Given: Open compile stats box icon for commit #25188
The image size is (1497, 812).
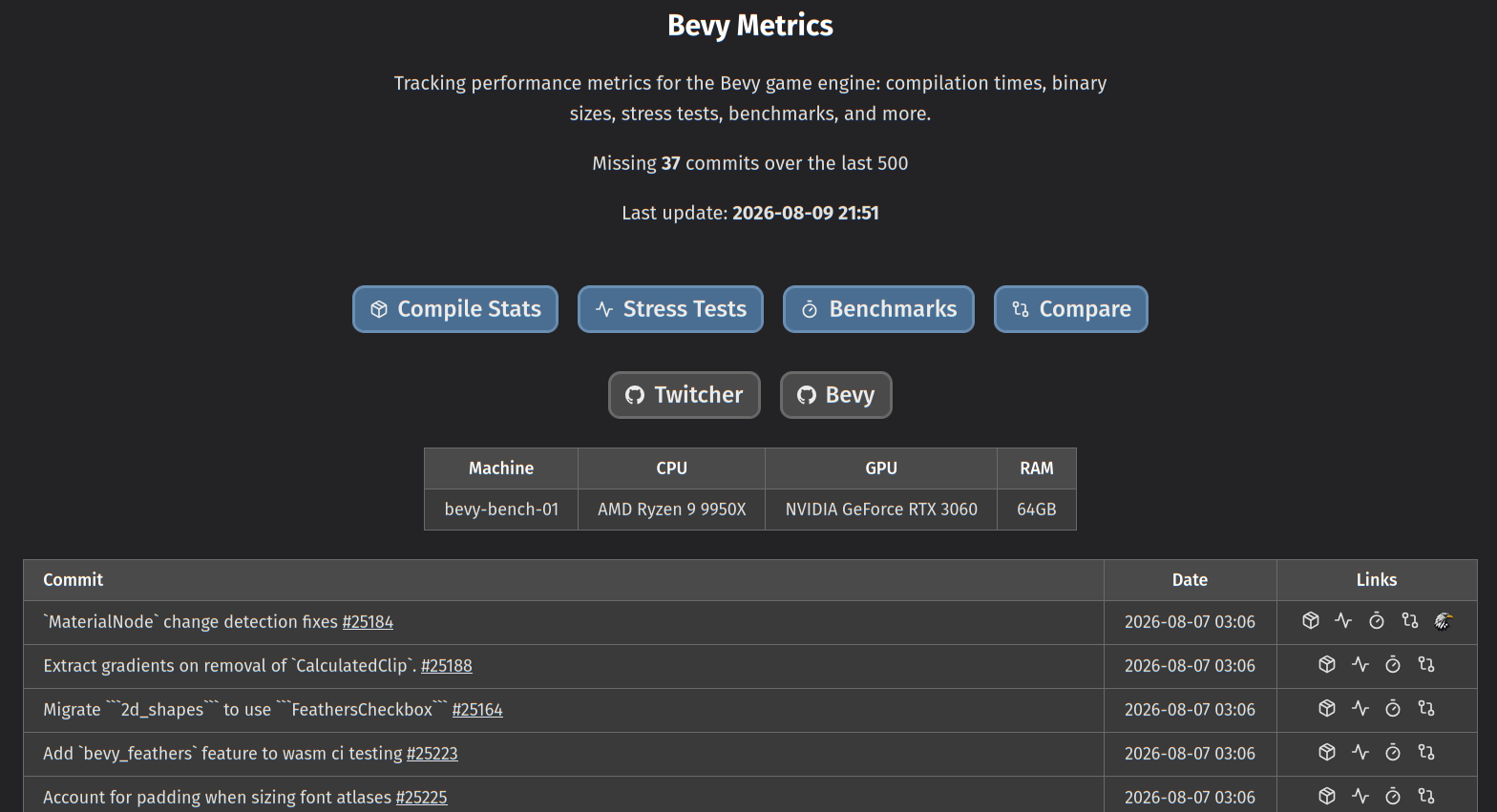Looking at the screenshot, I should click(1327, 664).
